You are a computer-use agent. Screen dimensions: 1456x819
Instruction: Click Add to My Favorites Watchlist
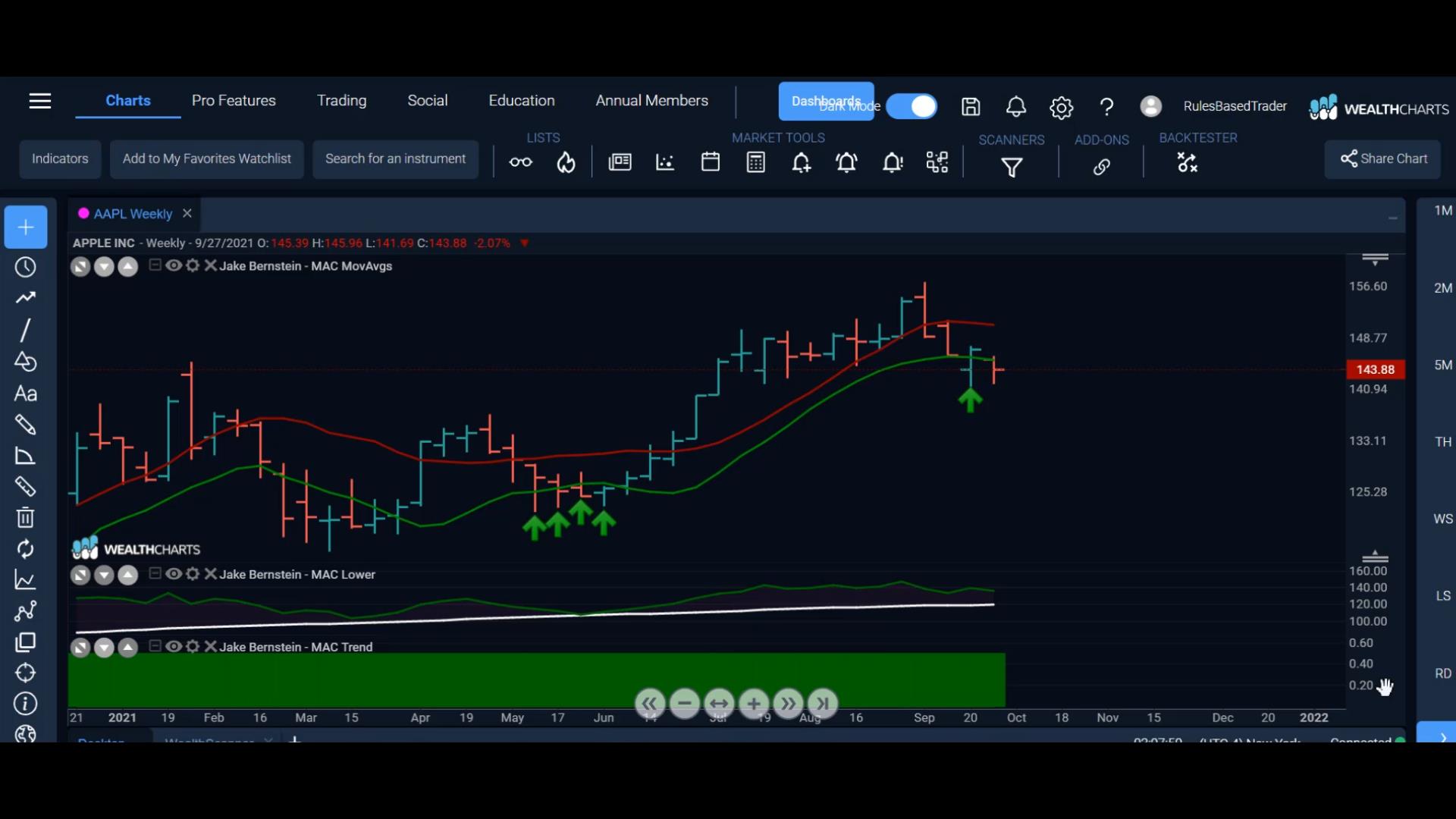pyautogui.click(x=207, y=159)
